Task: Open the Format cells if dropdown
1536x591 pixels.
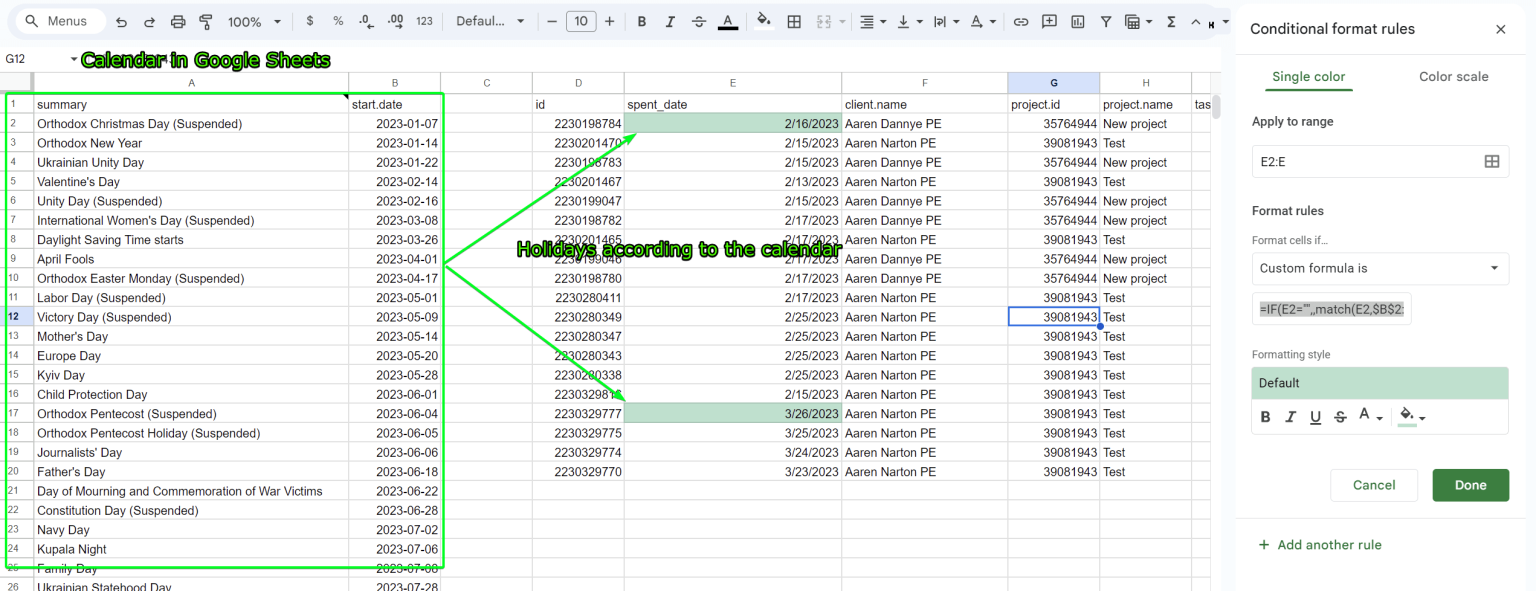Action: tap(1380, 268)
